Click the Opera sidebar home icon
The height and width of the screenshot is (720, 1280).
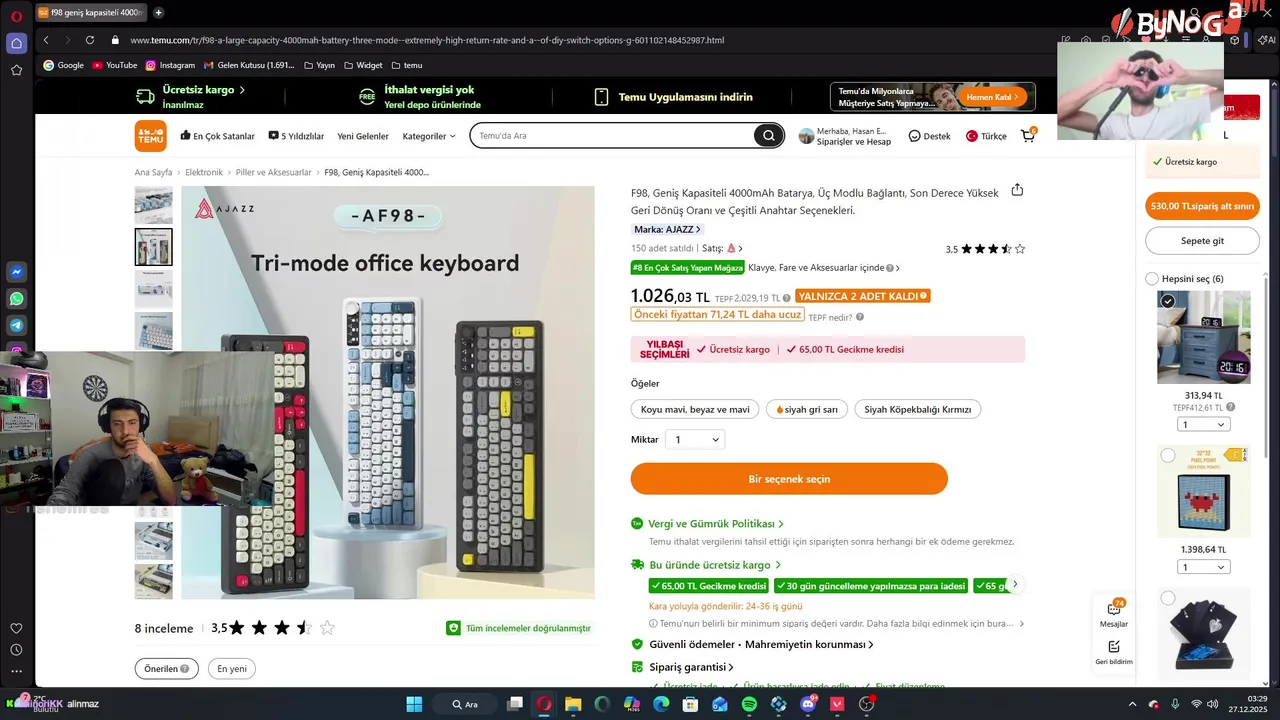point(16,43)
